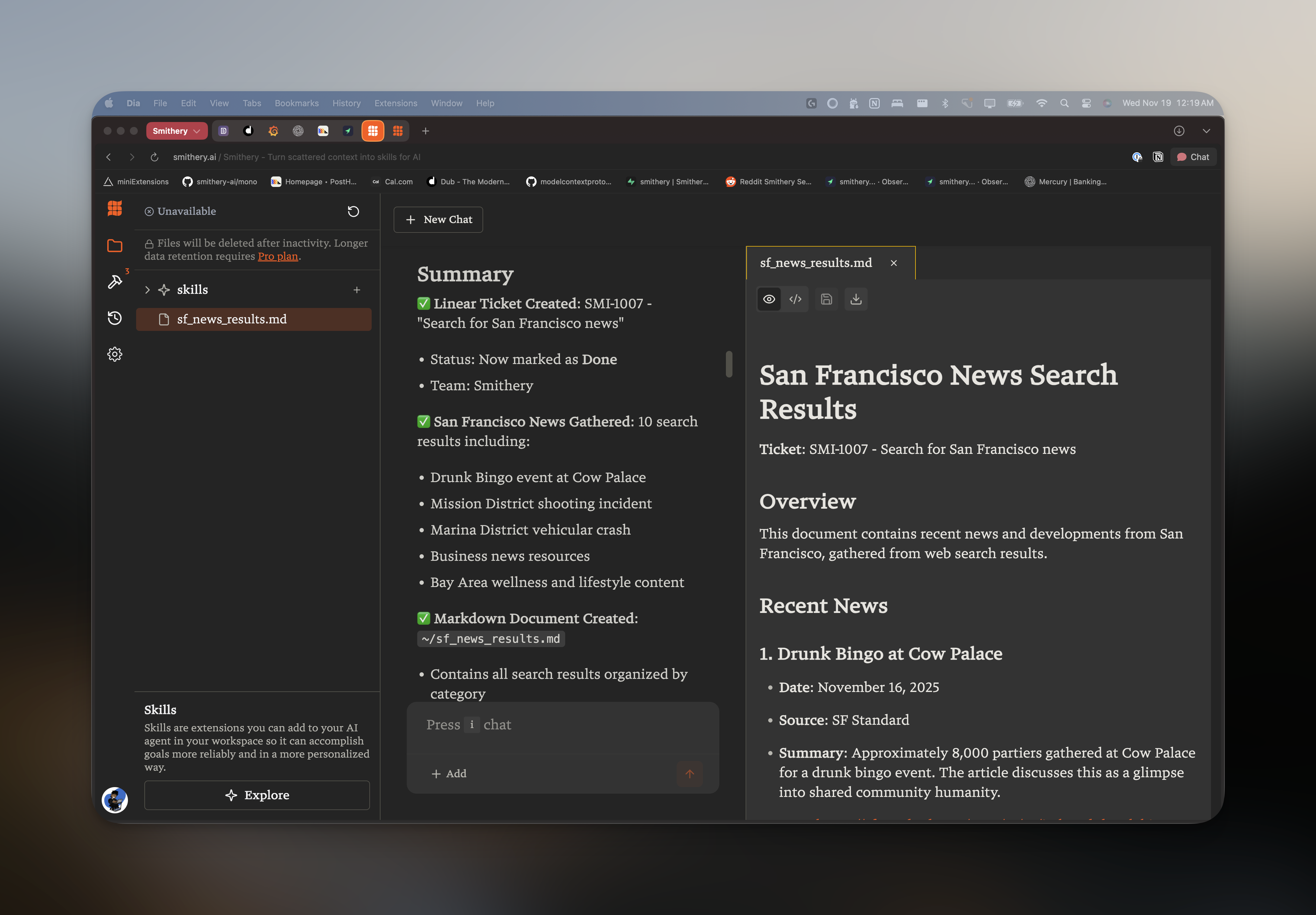Open the History menu

pos(346,103)
